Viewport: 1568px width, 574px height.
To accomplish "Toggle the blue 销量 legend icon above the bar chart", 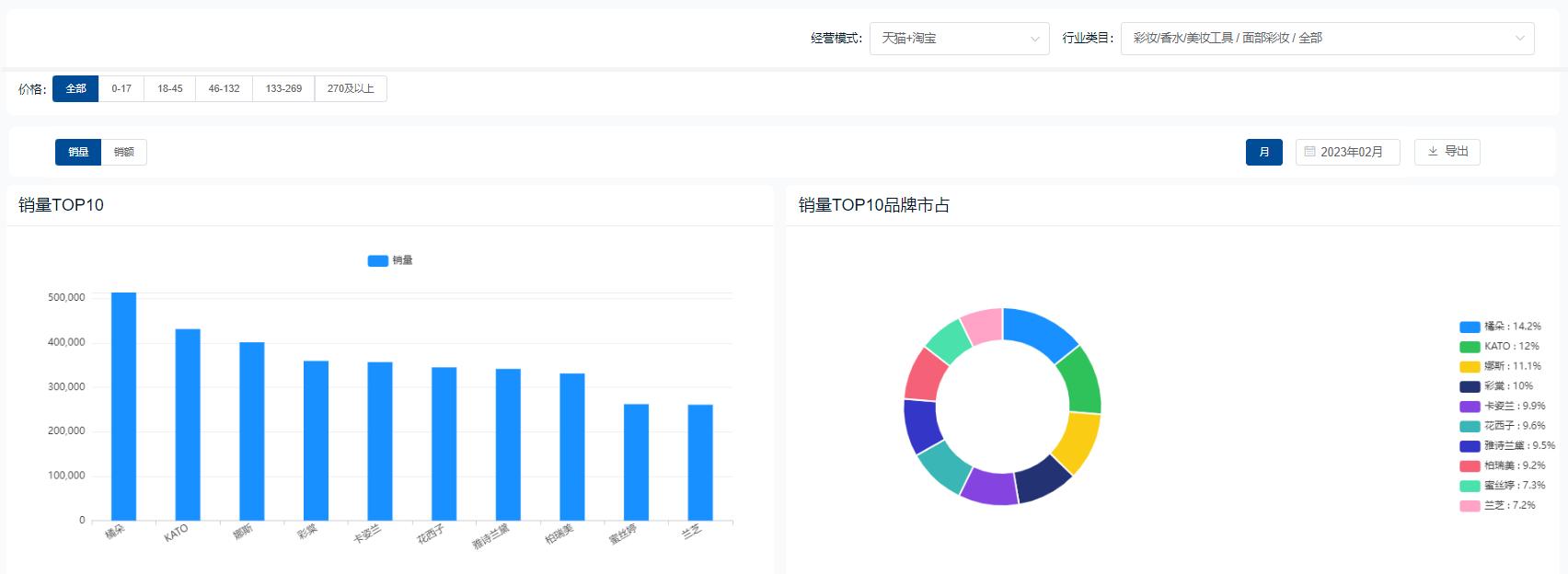I will [x=377, y=260].
